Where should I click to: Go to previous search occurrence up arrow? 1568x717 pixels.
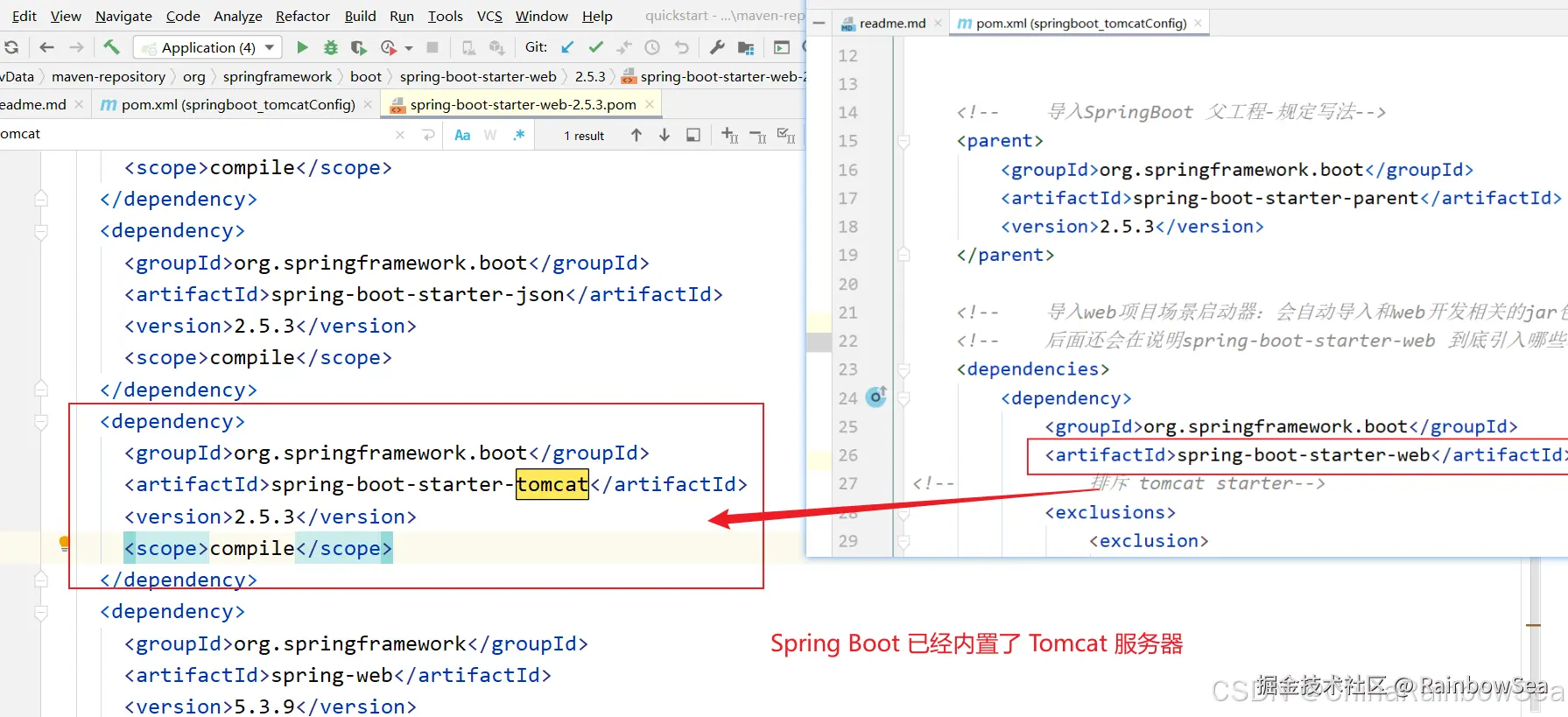point(636,135)
